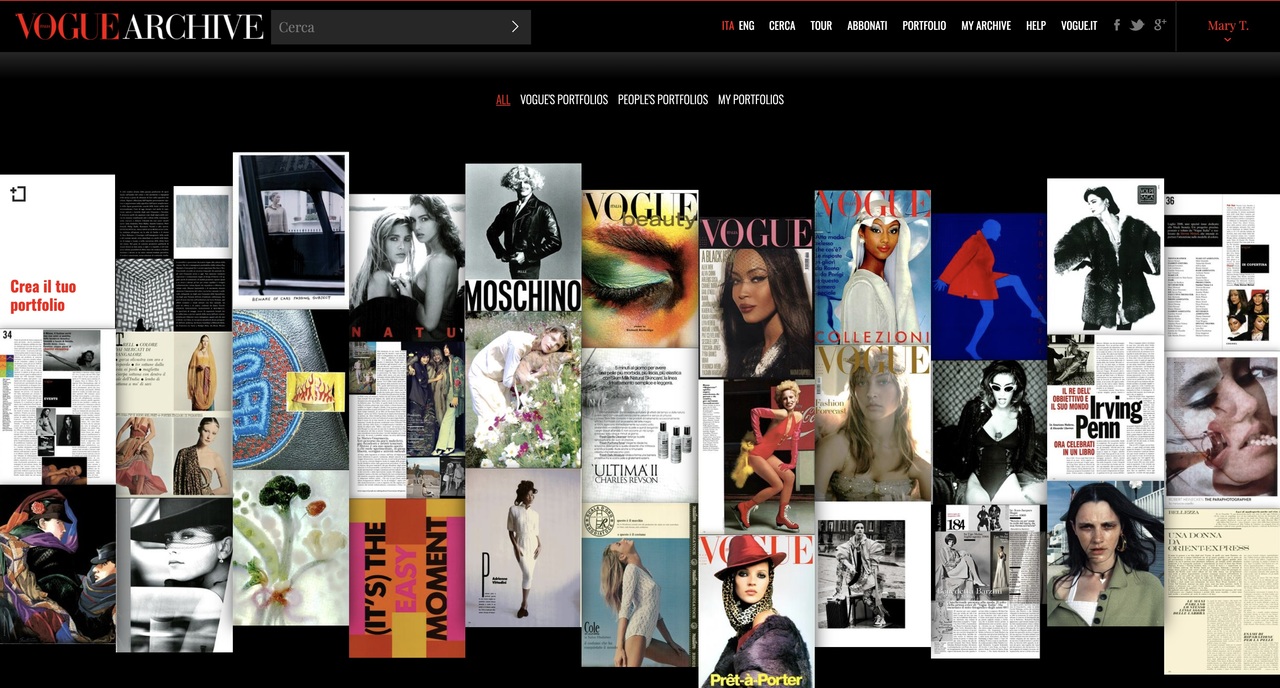The width and height of the screenshot is (1280, 688).
Task: Open the Twitter icon in header
Action: click(1137, 25)
